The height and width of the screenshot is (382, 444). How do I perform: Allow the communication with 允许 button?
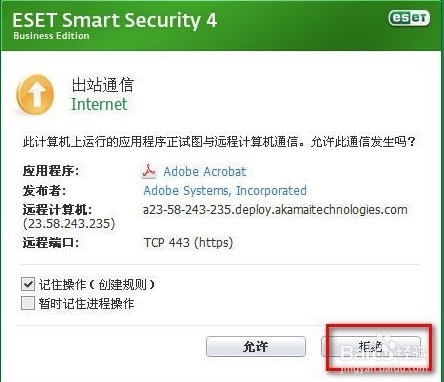(x=256, y=347)
